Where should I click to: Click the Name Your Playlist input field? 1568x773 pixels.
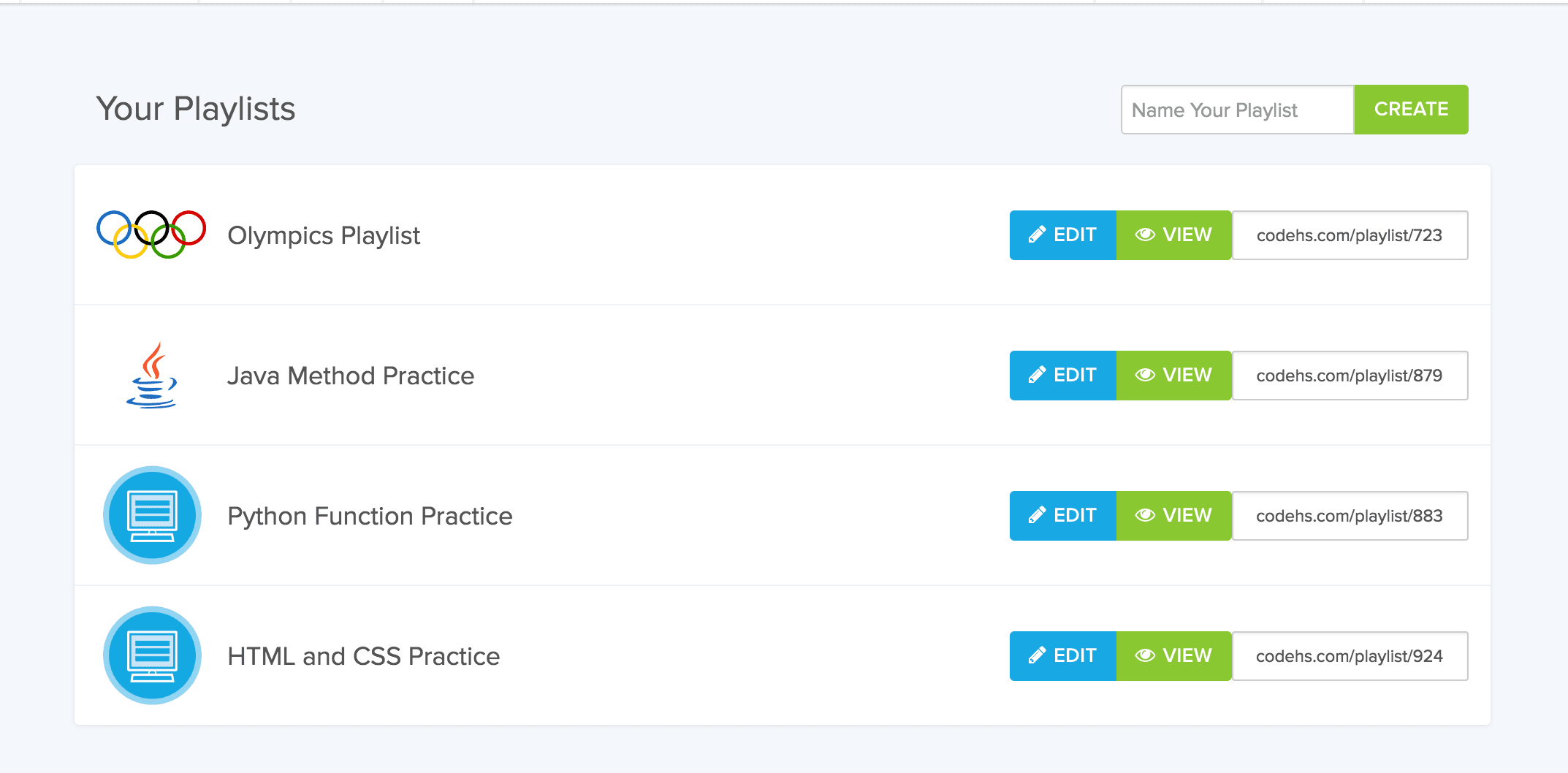pos(1238,110)
